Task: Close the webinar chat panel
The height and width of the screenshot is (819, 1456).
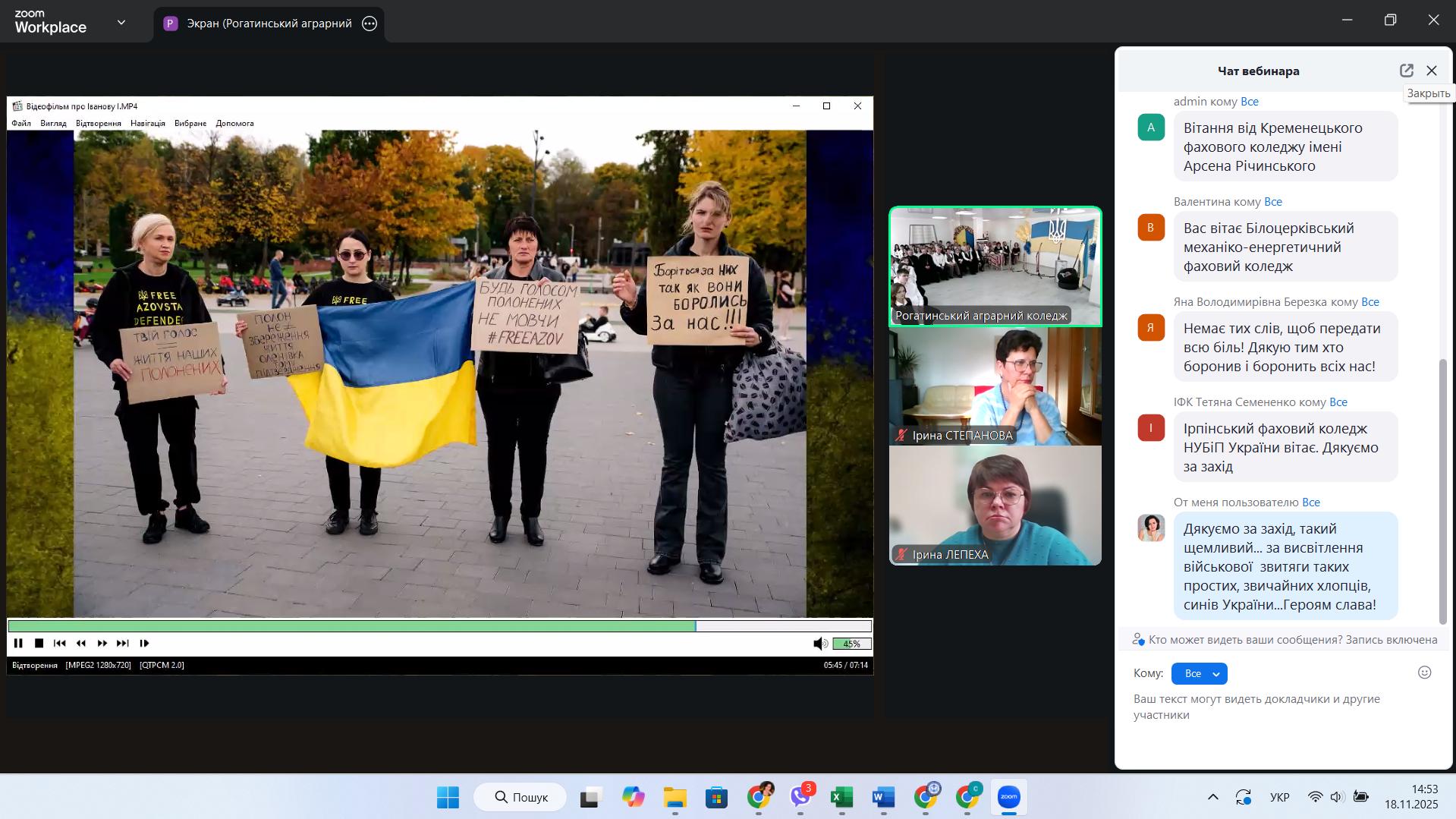Action: (1432, 71)
